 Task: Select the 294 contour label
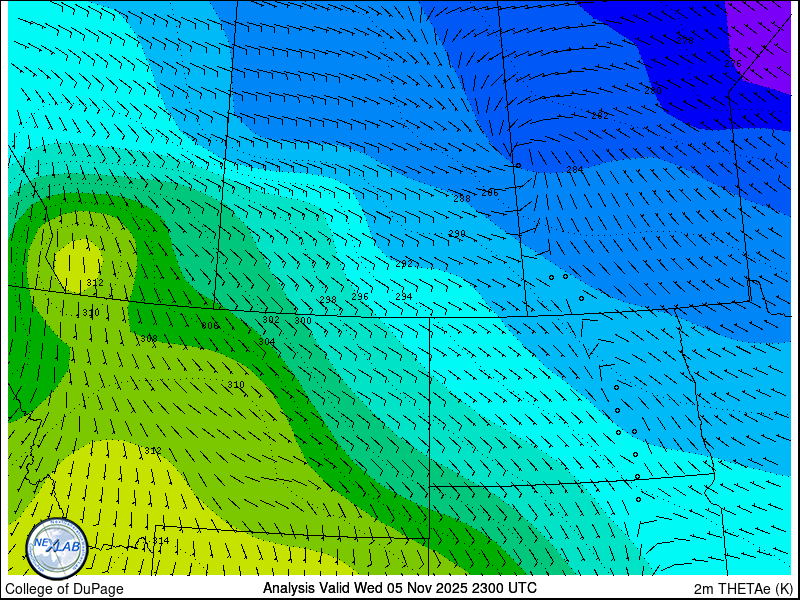(x=404, y=296)
